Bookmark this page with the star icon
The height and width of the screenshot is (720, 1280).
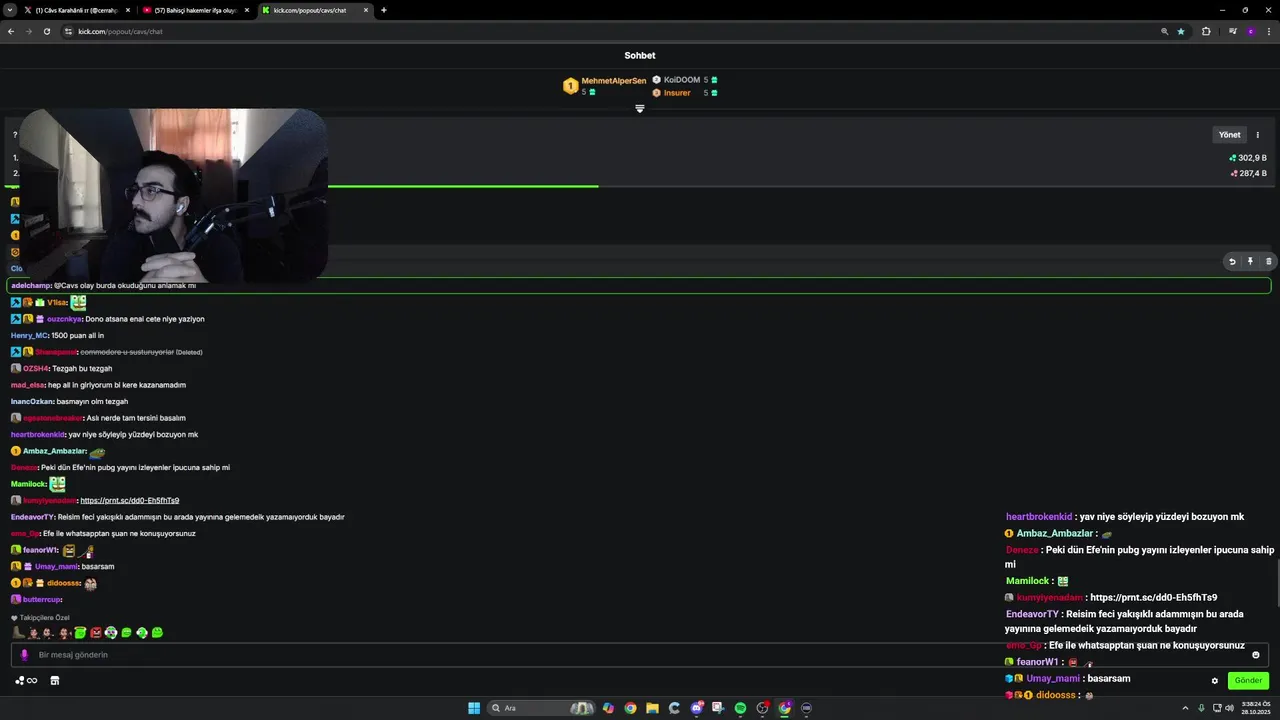click(1181, 31)
